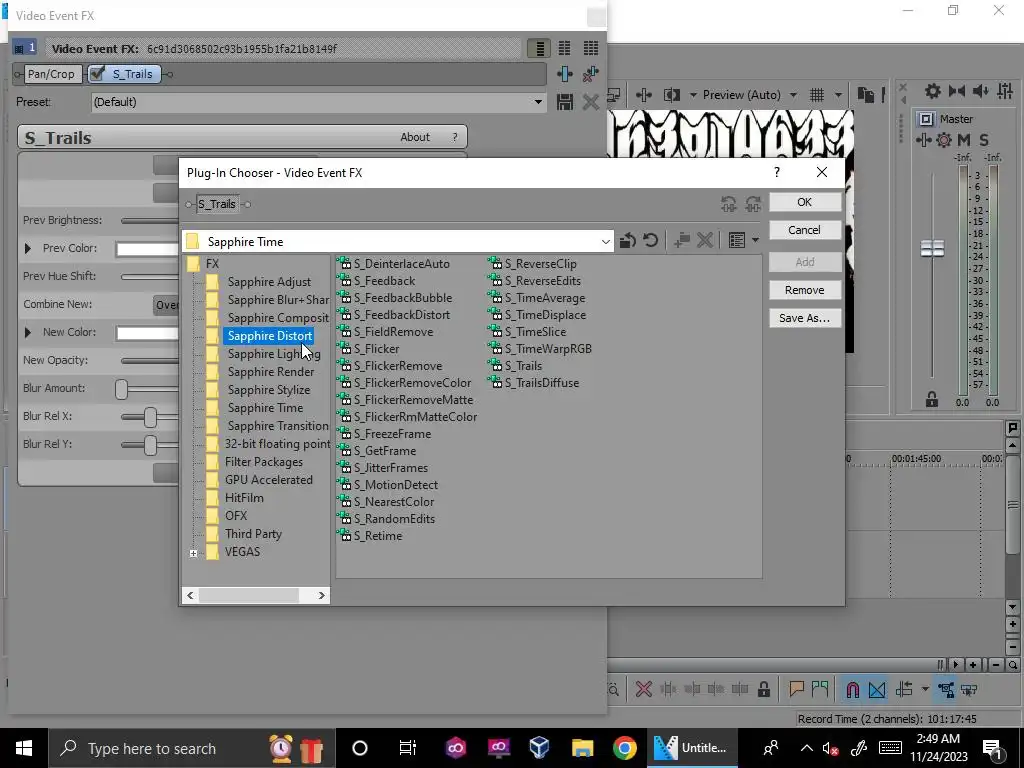Select the Pan/Crop item in plug-in chain
This screenshot has width=1024, height=768.
(51, 74)
